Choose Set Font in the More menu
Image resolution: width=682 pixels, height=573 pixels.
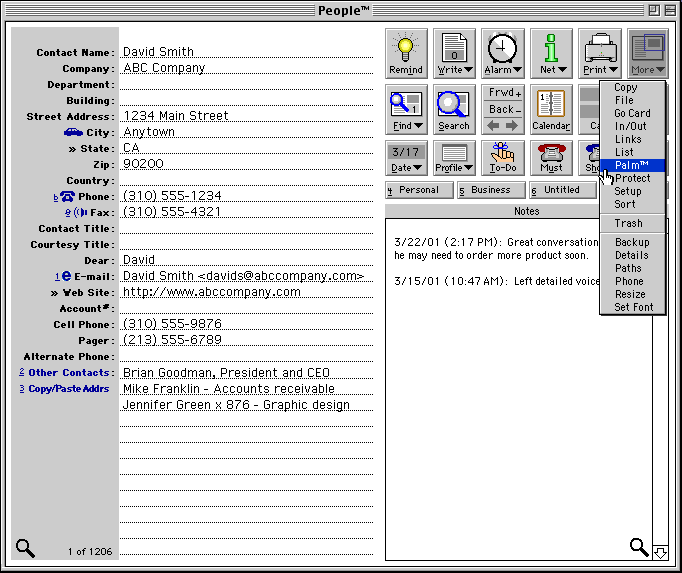pos(634,307)
